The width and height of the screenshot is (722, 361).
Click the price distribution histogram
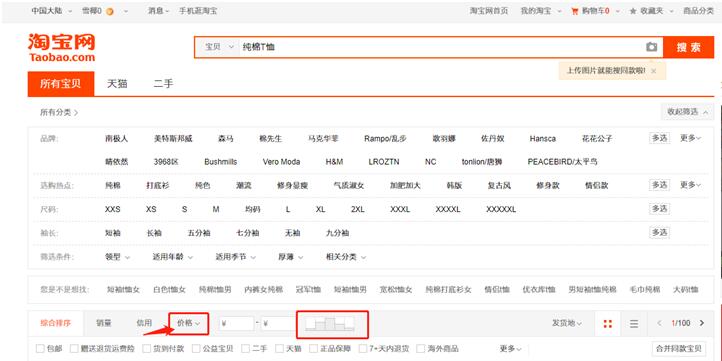(330, 323)
